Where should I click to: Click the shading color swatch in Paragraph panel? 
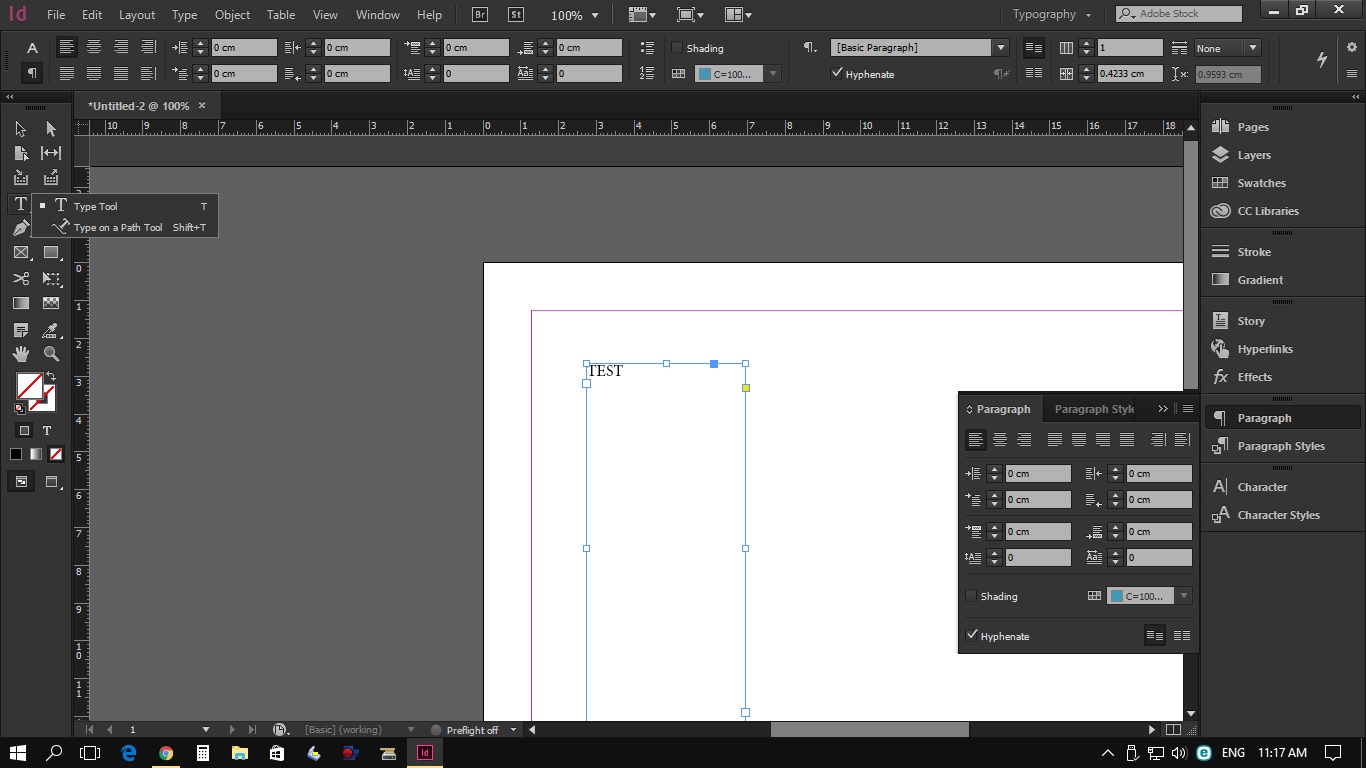pyautogui.click(x=1140, y=596)
